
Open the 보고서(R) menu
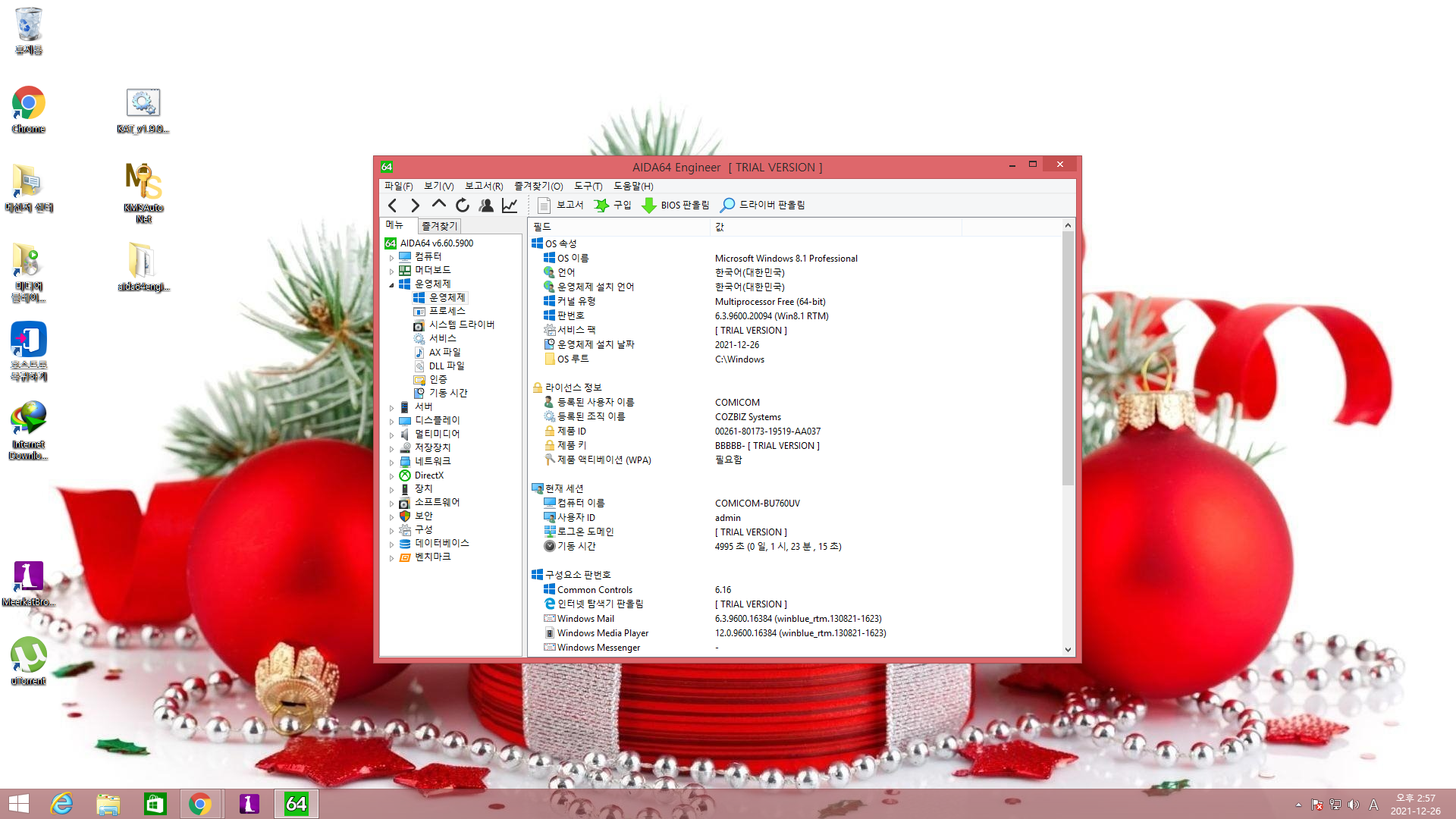484,186
